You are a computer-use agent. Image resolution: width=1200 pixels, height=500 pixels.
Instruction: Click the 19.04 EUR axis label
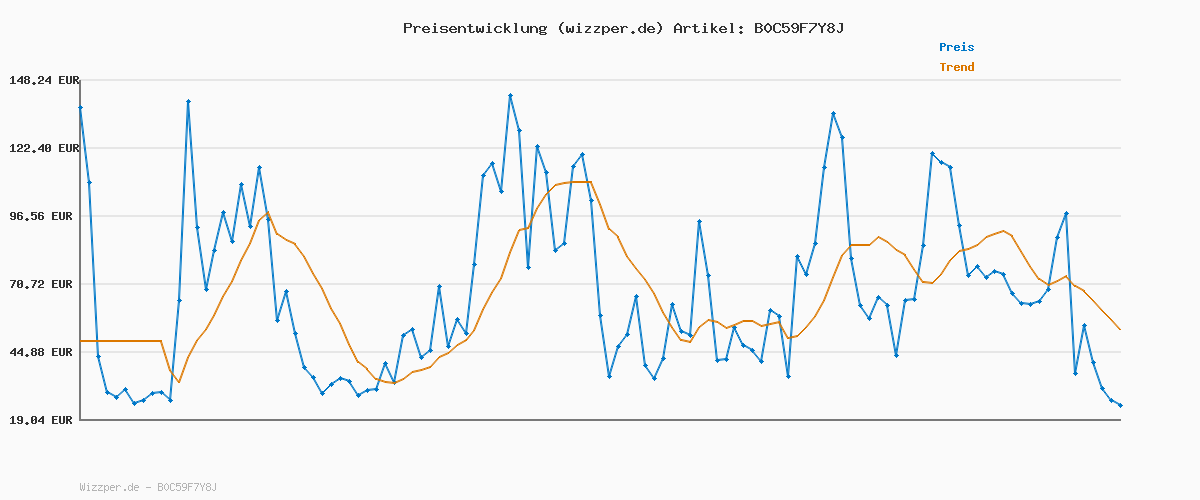coord(43,420)
